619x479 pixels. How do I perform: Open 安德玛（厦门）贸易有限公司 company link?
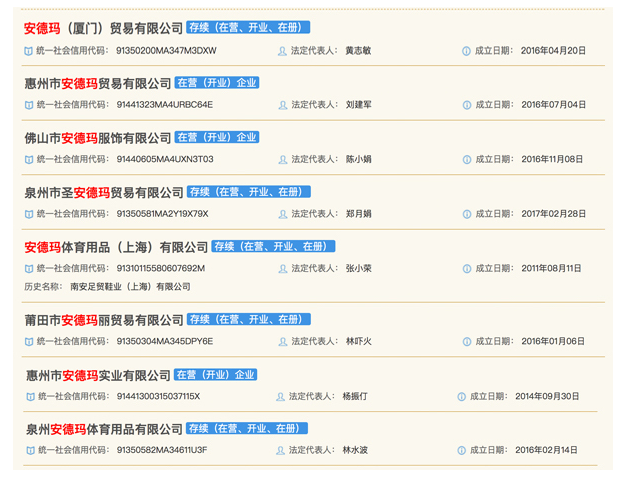(103, 28)
